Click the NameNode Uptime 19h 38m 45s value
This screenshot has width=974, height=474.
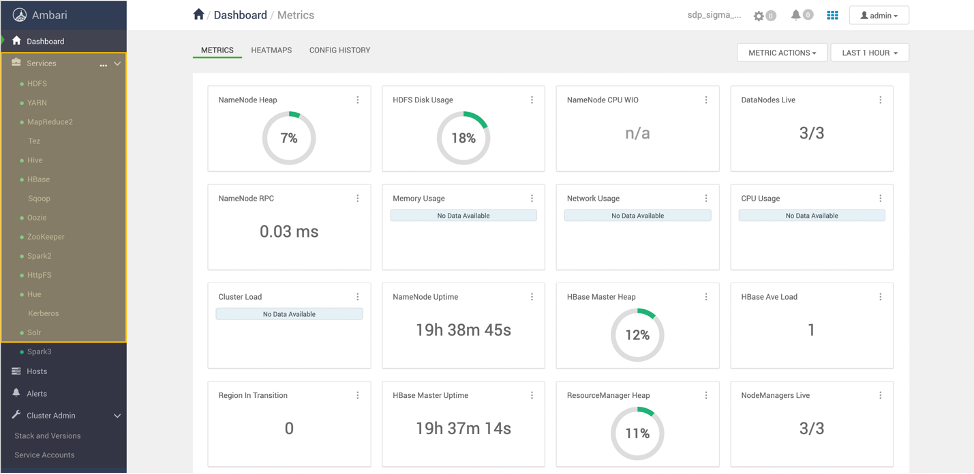coord(463,330)
